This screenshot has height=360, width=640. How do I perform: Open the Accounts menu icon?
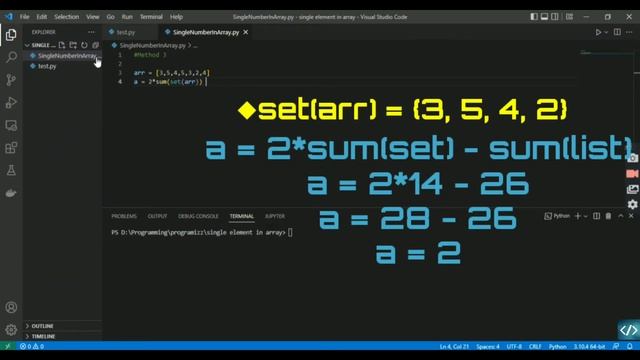[x=11, y=307]
